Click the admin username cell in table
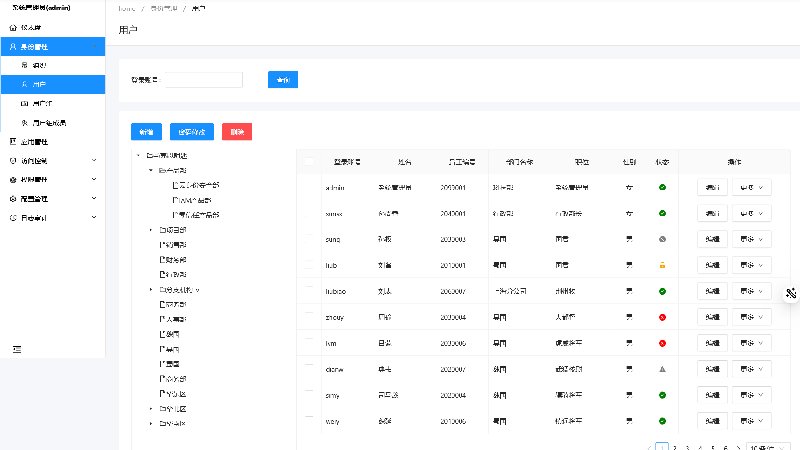The height and width of the screenshot is (450, 800). point(335,188)
